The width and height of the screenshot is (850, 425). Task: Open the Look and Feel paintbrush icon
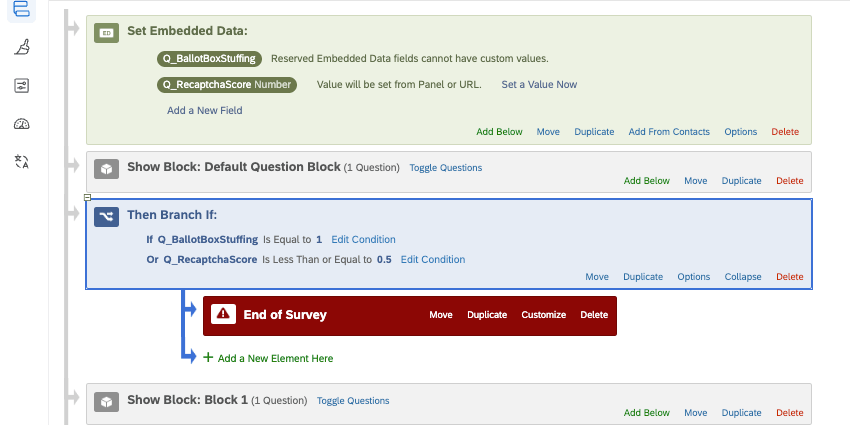point(22,47)
